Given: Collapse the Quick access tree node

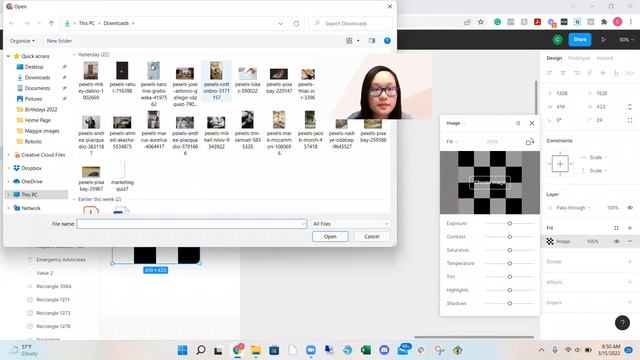Looking at the screenshot, I should coord(9,56).
